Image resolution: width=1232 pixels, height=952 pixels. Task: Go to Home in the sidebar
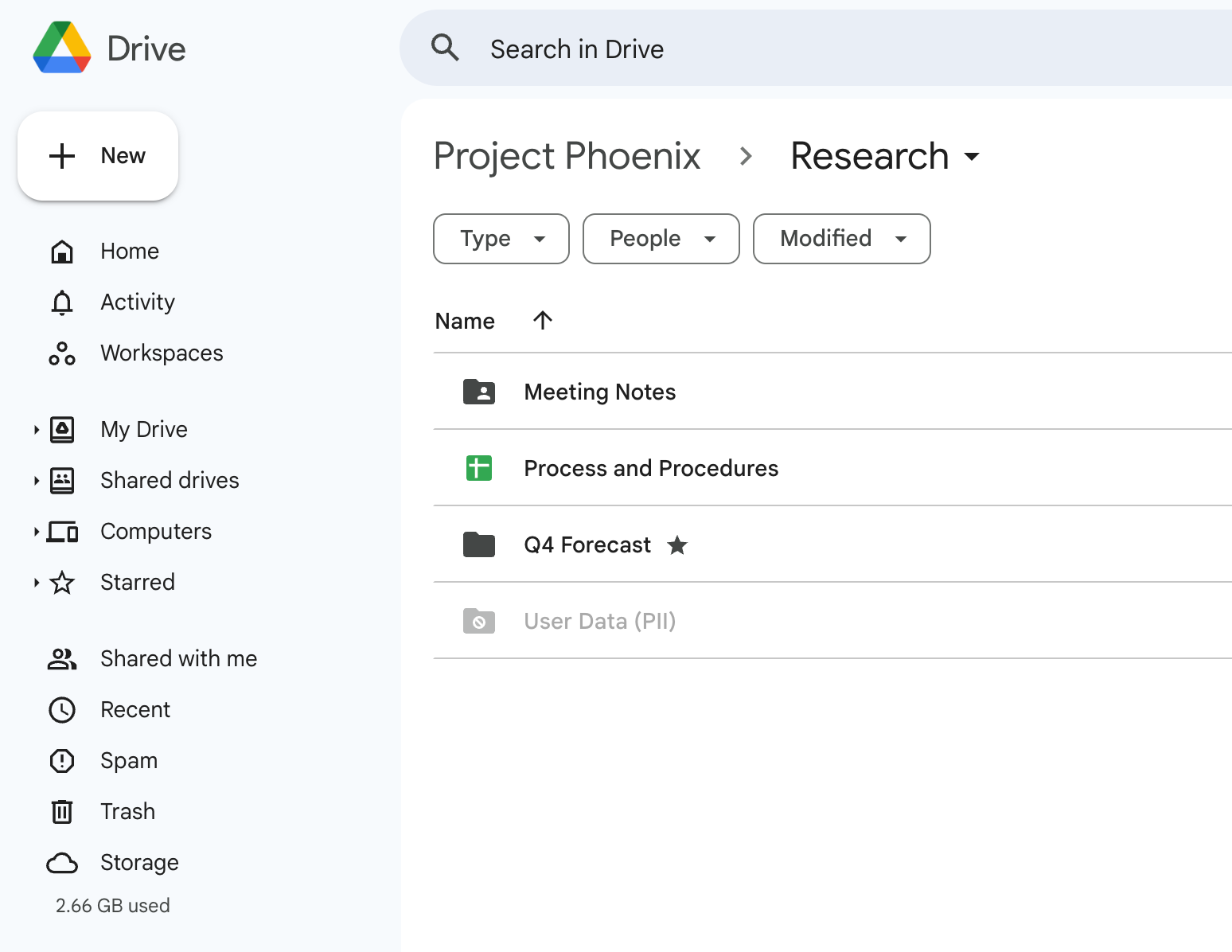(x=130, y=252)
